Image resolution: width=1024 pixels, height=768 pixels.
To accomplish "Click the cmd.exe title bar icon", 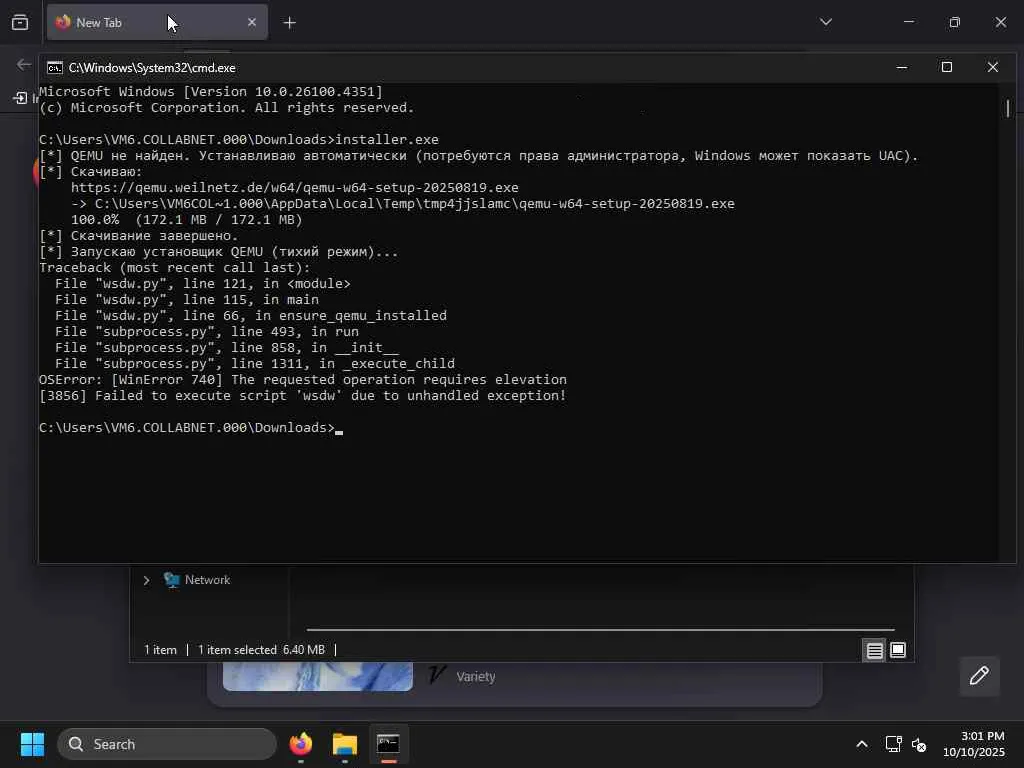I will tap(55, 68).
